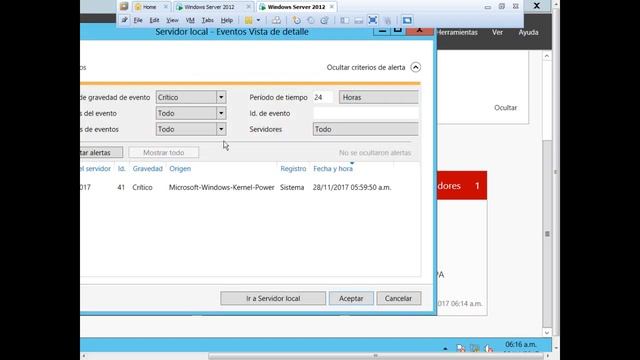Click the take snapshot toolbar icon

click(x=296, y=20)
